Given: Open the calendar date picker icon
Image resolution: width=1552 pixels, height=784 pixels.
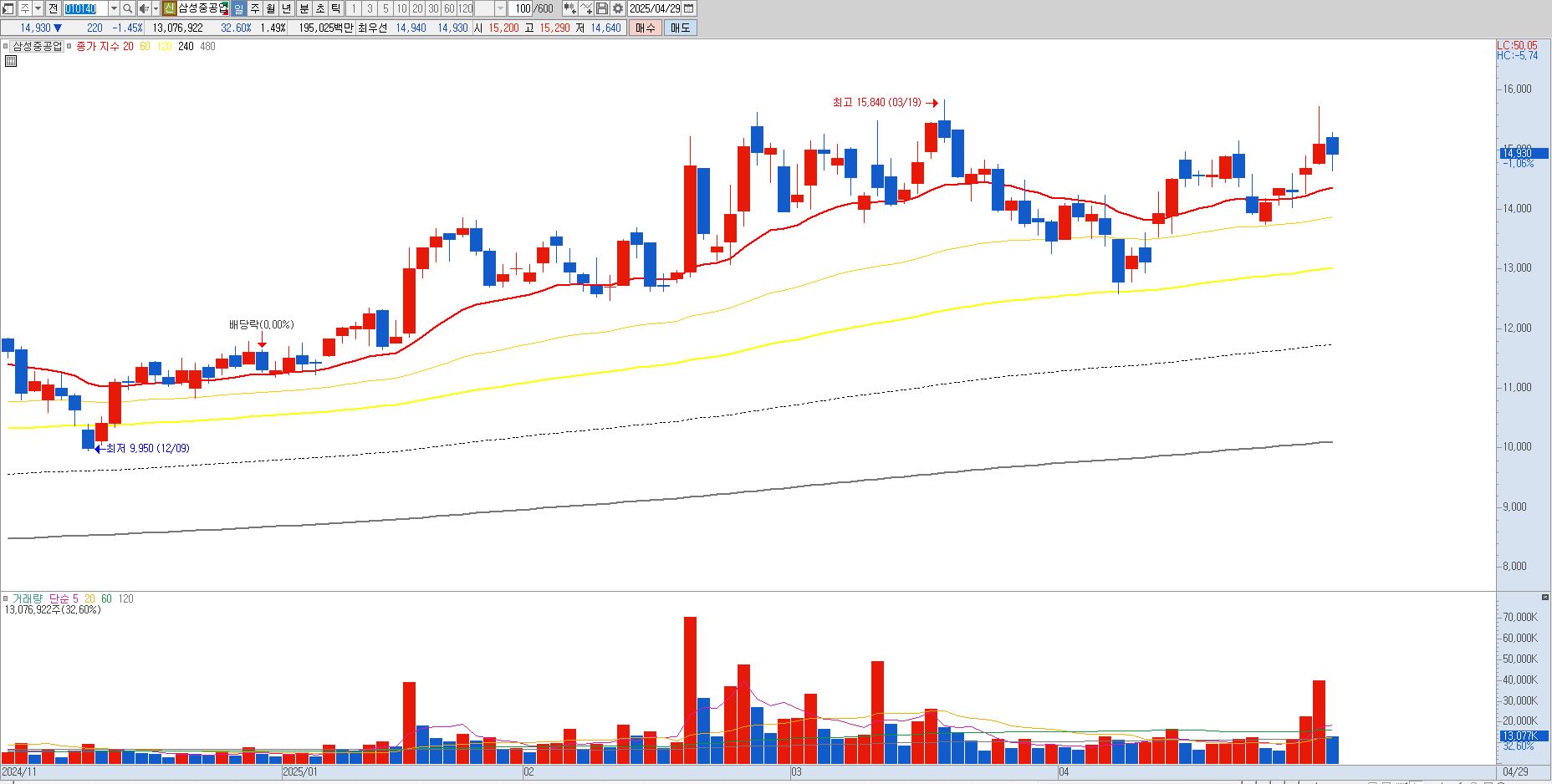Looking at the screenshot, I should click(689, 8).
